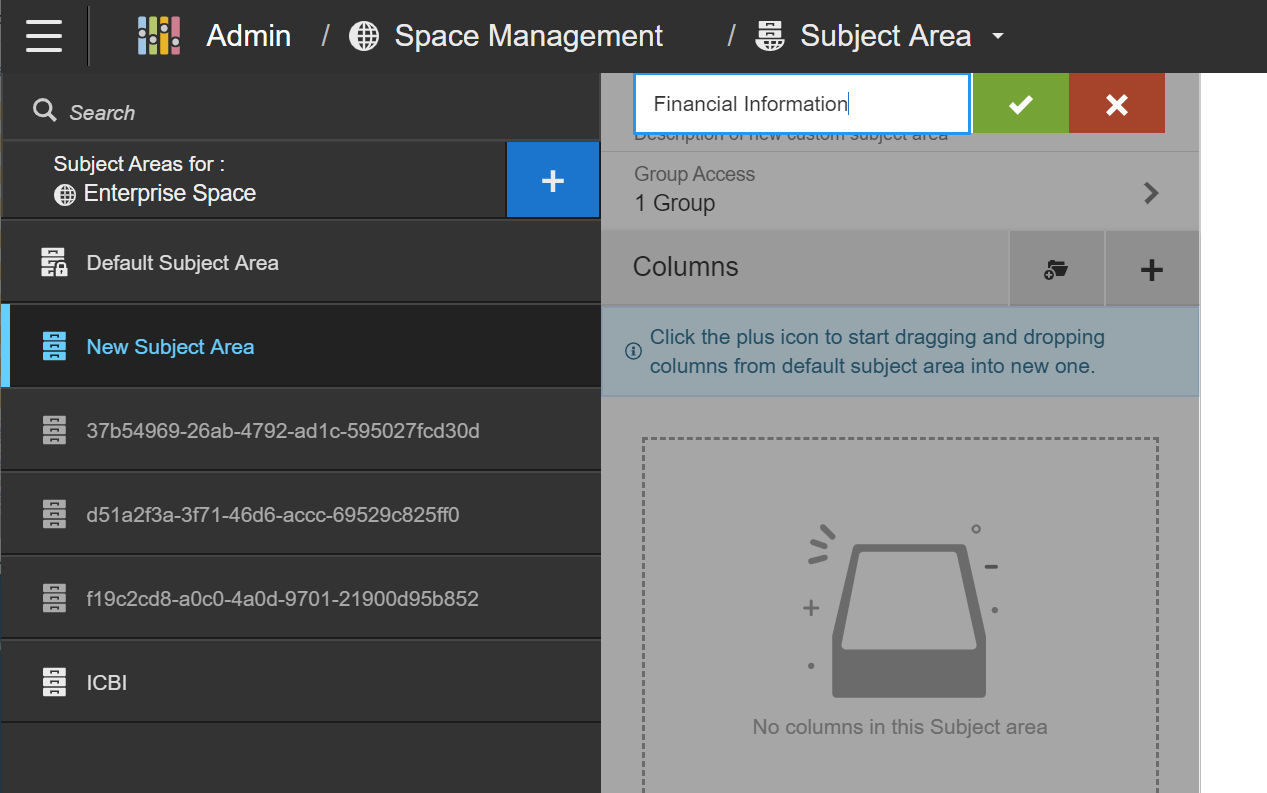Image resolution: width=1267 pixels, height=793 pixels.
Task: Open the Subject Area dropdown arrow
Action: (x=997, y=37)
